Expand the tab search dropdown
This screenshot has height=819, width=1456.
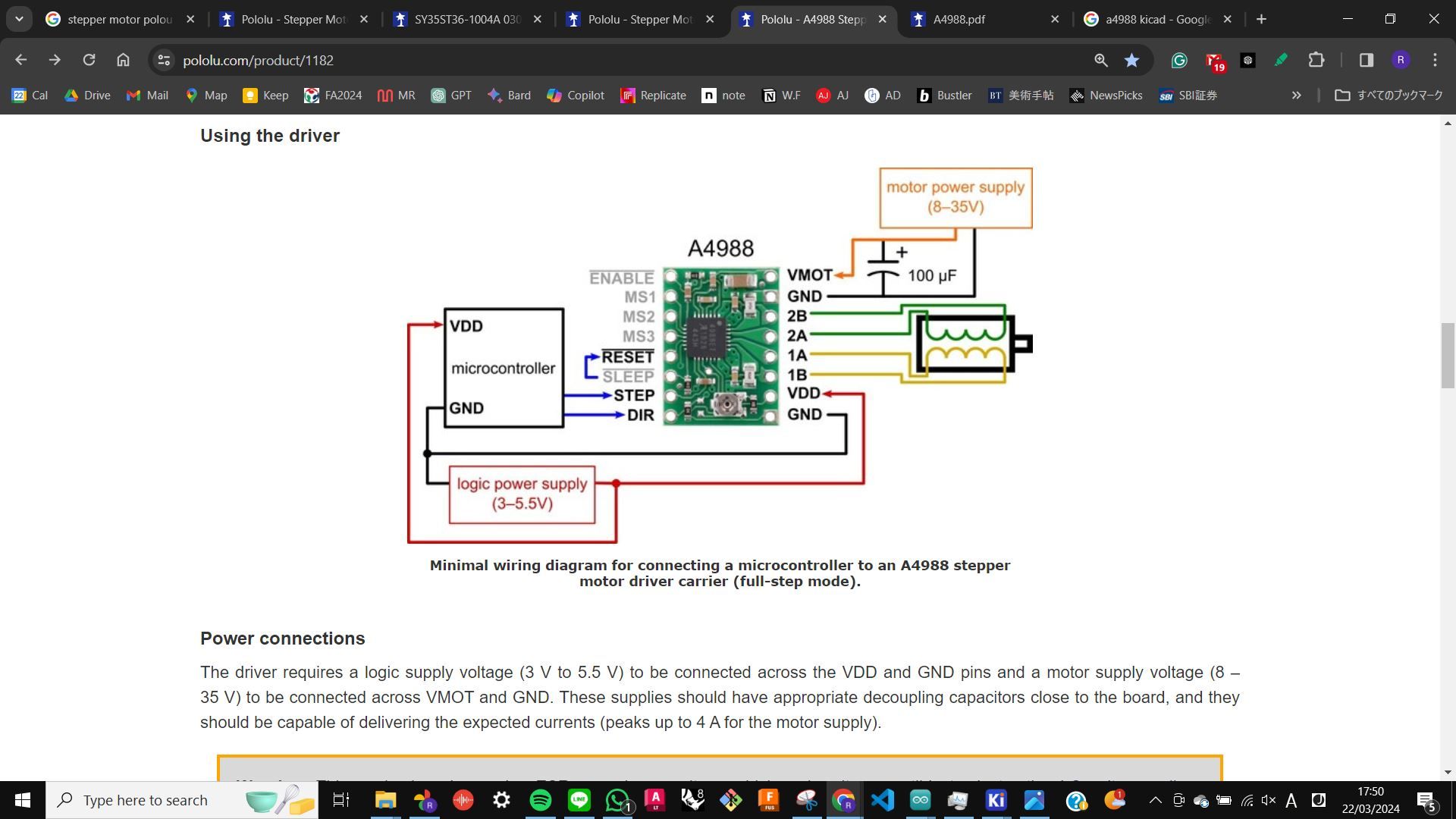point(19,19)
